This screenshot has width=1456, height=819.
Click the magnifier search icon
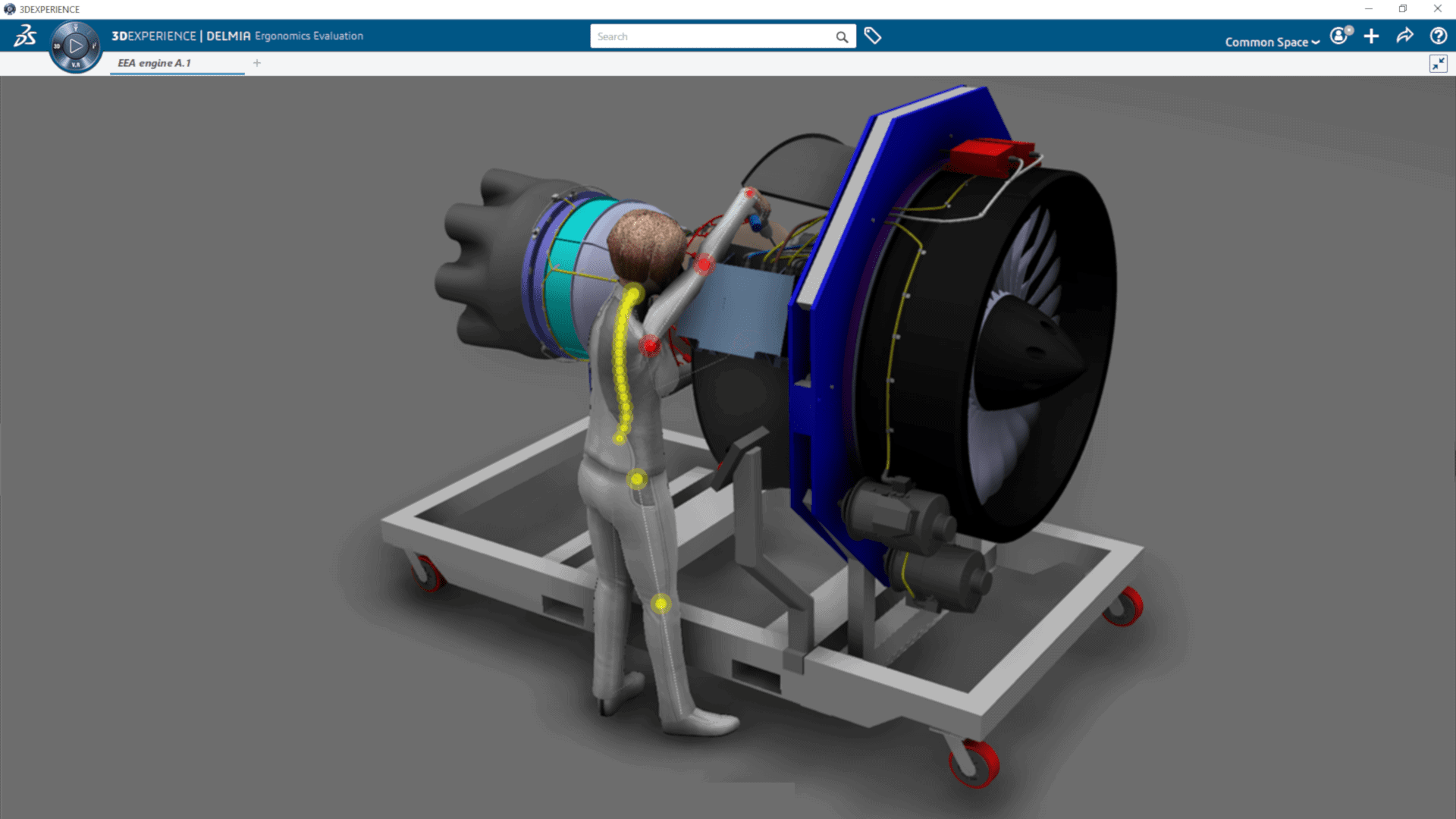pyautogui.click(x=842, y=36)
